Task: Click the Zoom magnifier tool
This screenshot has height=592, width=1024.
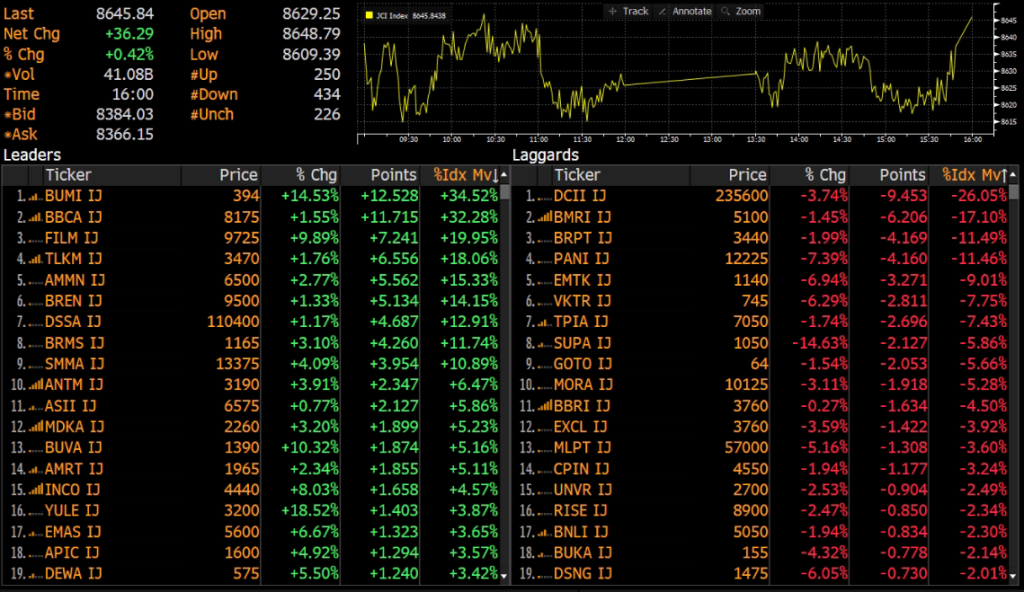Action: (x=742, y=11)
